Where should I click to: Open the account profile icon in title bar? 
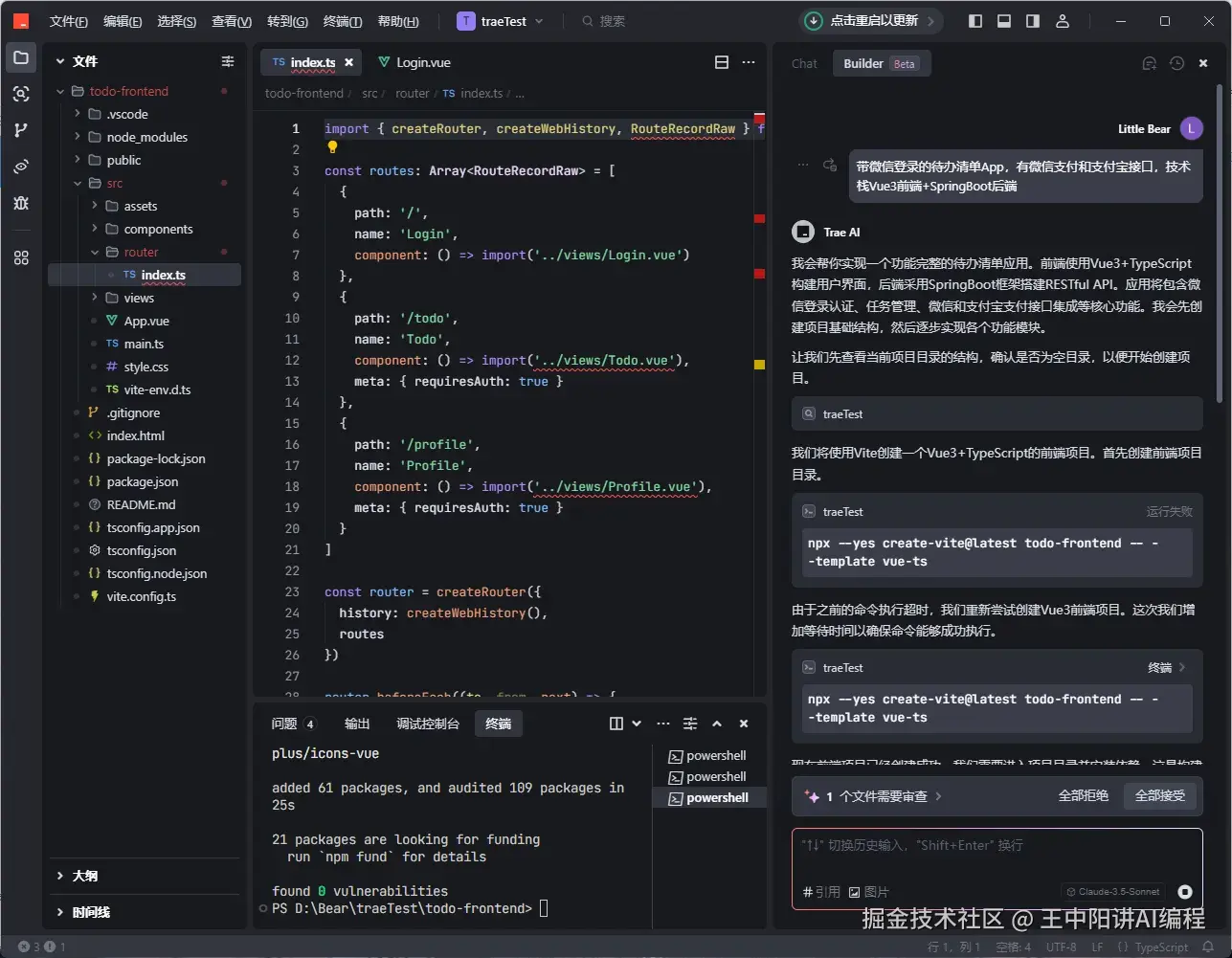coord(1063,21)
